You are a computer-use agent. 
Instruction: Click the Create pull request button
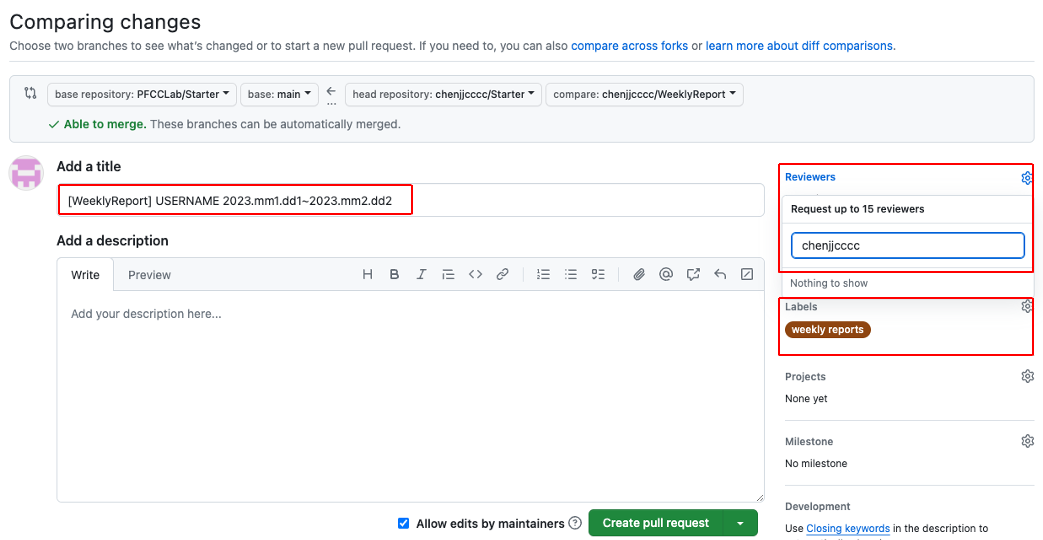(656, 523)
